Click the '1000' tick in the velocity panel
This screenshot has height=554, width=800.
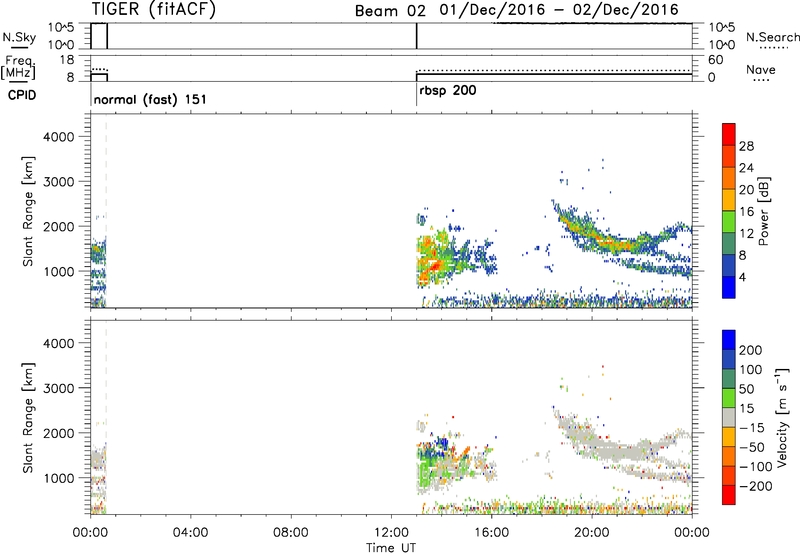[59, 478]
